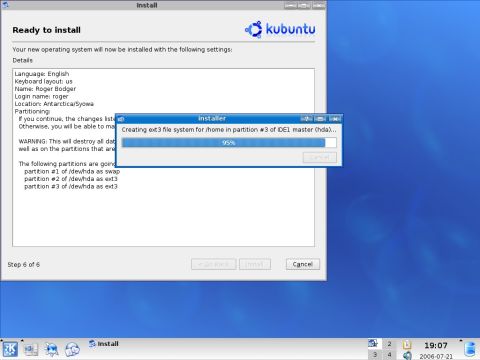Switch to virtual desktop 4 in pager
480x360 pixels.
tap(389, 354)
